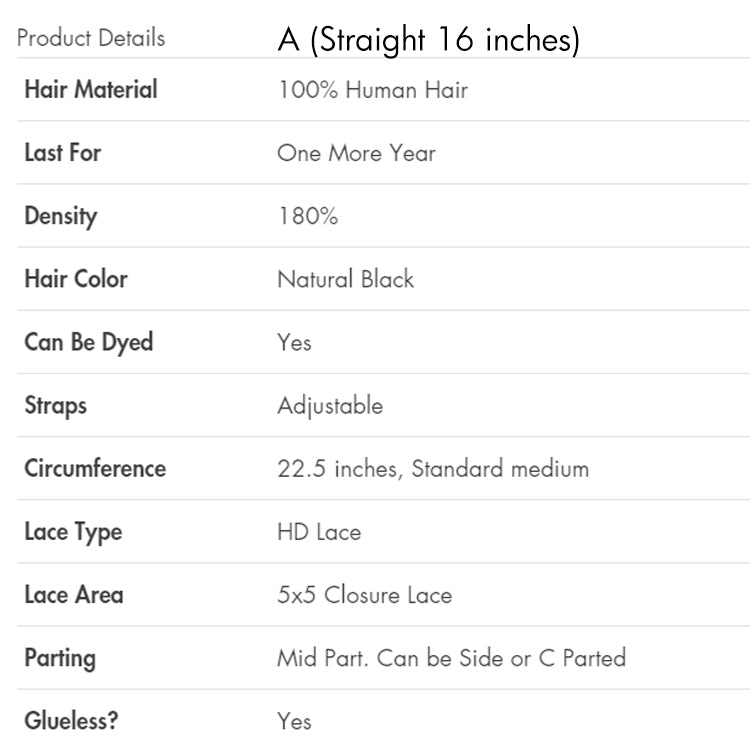Select the "100% Human Hair" value
Image resolution: width=750 pixels, height=750 pixels.
click(372, 91)
